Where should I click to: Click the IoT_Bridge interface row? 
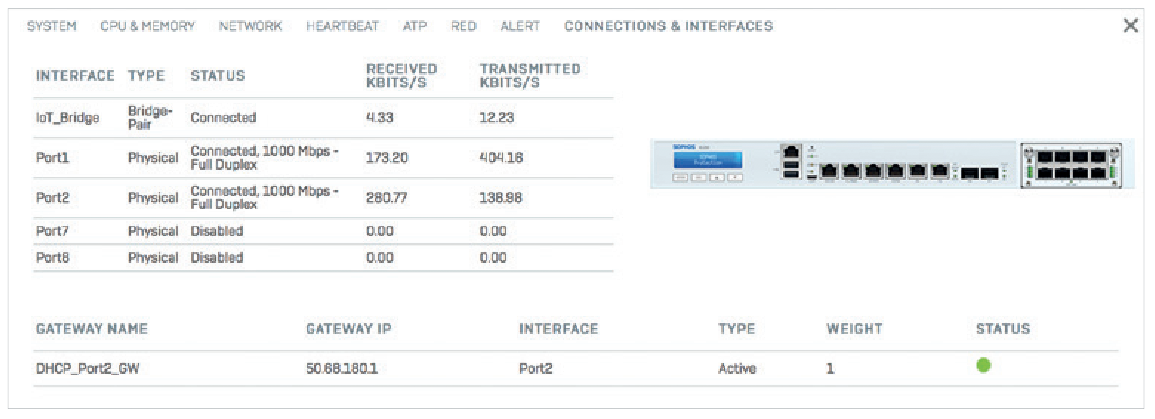323,118
